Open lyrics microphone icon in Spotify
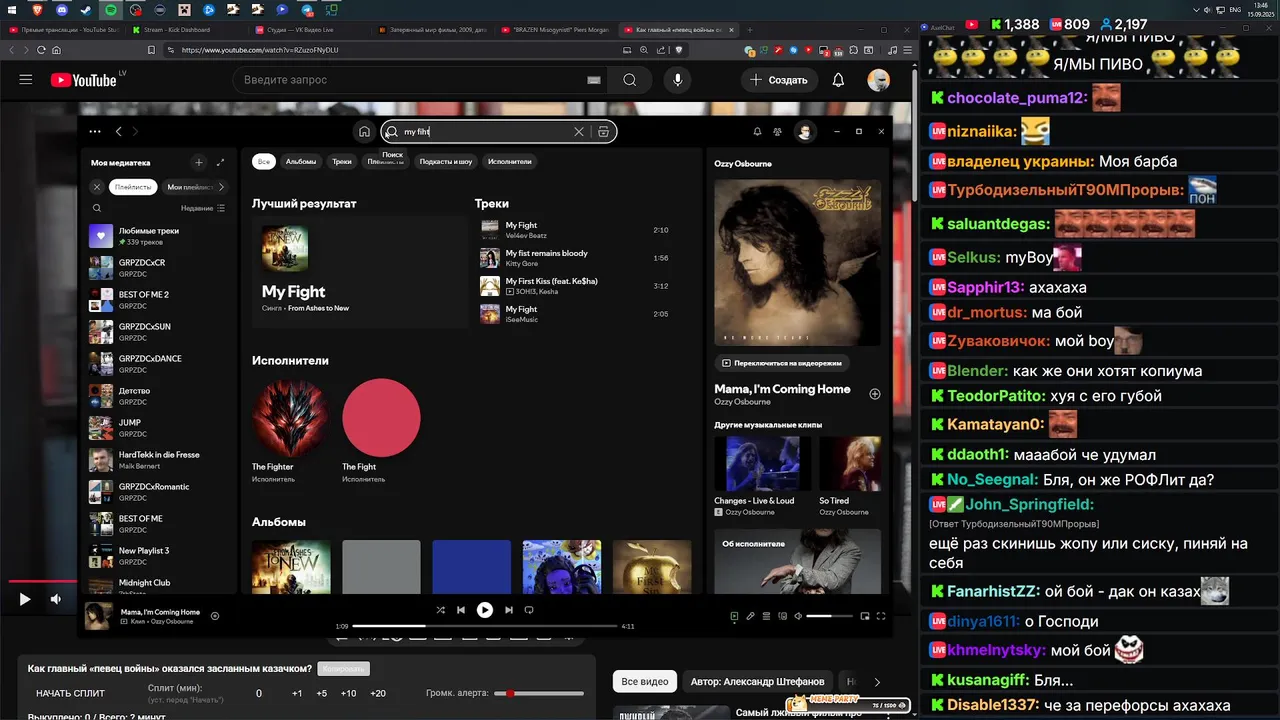 coord(750,616)
